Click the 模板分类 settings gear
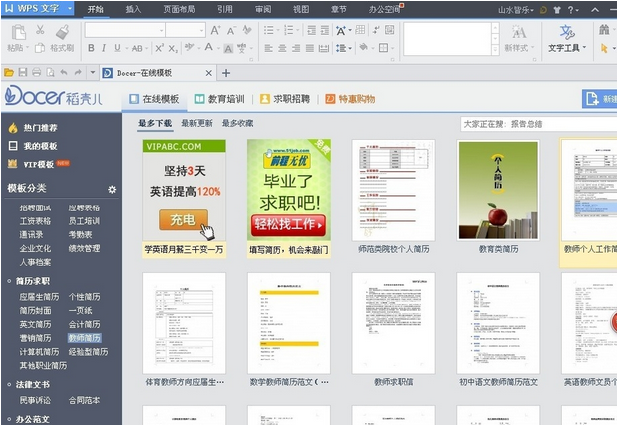 click(x=112, y=189)
